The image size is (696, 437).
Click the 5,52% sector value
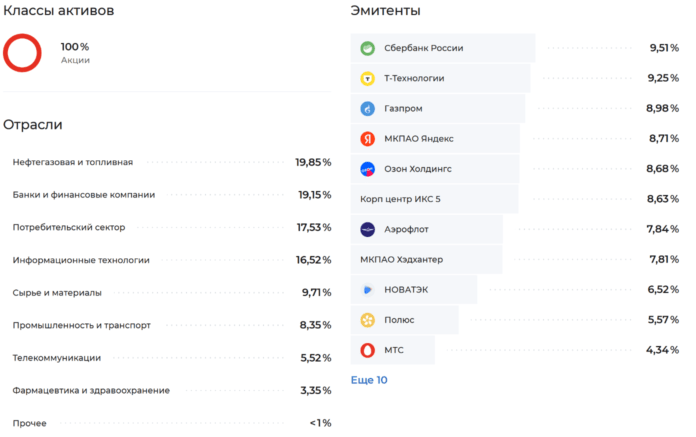click(316, 358)
